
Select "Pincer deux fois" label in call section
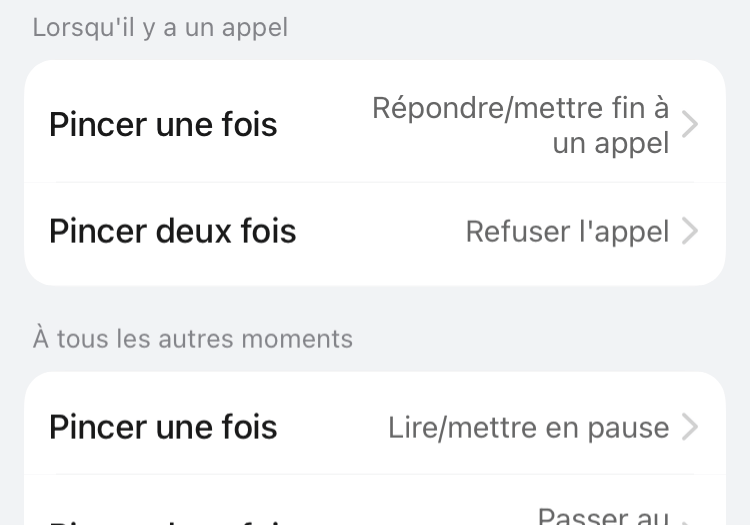172,232
